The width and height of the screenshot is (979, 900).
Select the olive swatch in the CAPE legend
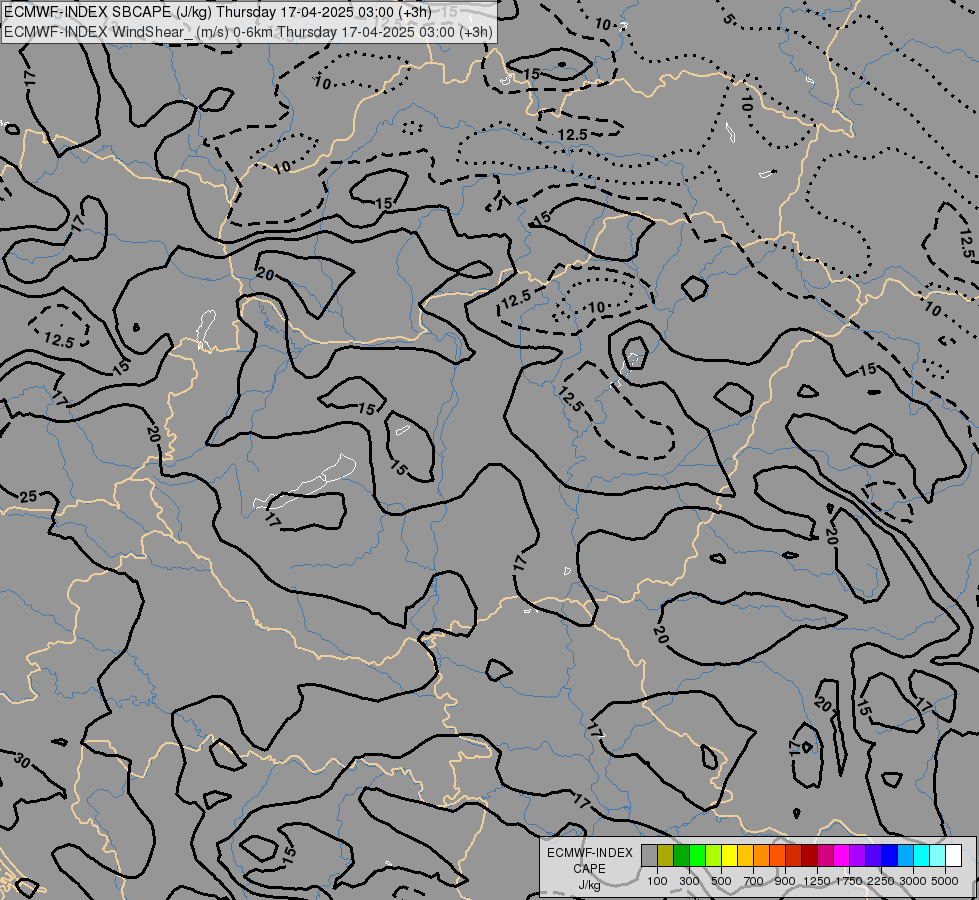(666, 856)
